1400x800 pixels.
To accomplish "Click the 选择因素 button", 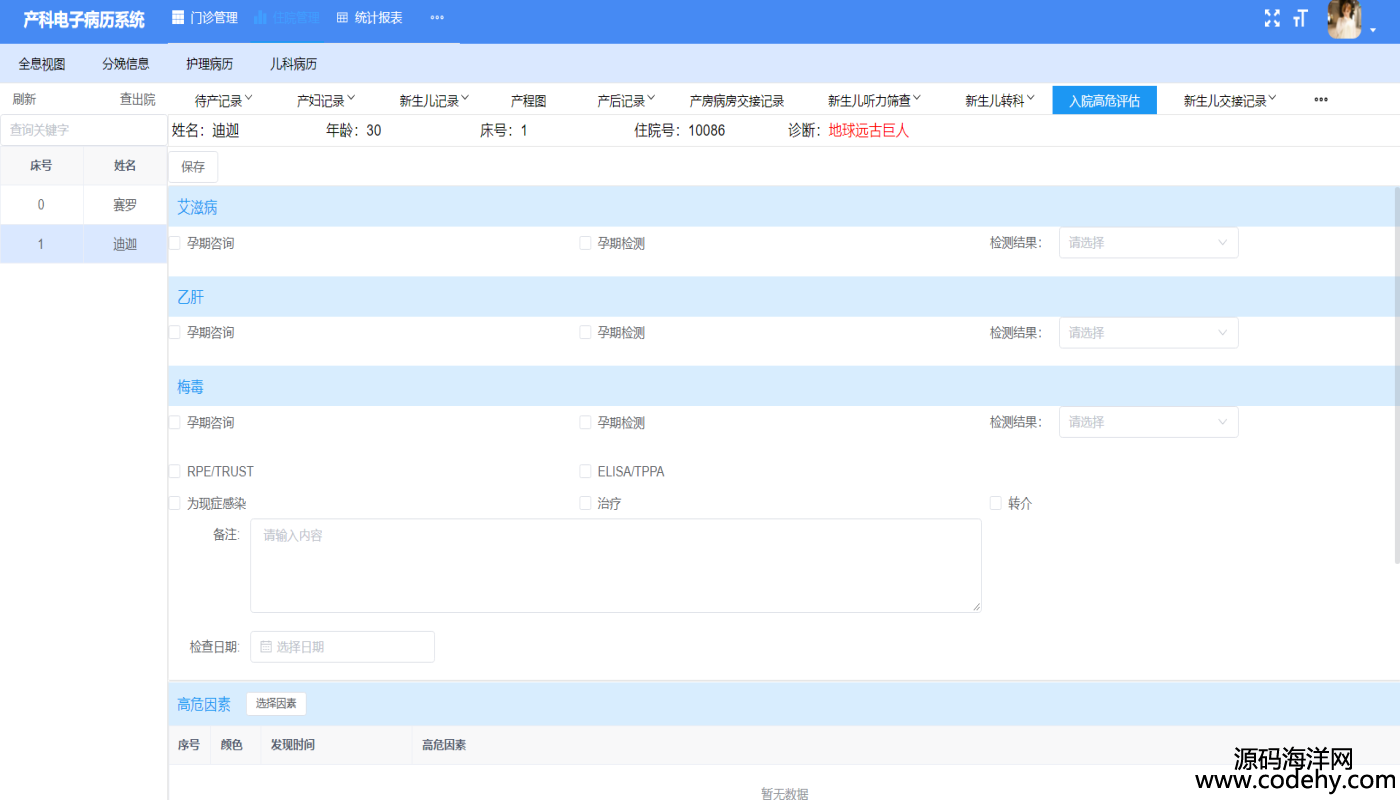I will tap(276, 704).
